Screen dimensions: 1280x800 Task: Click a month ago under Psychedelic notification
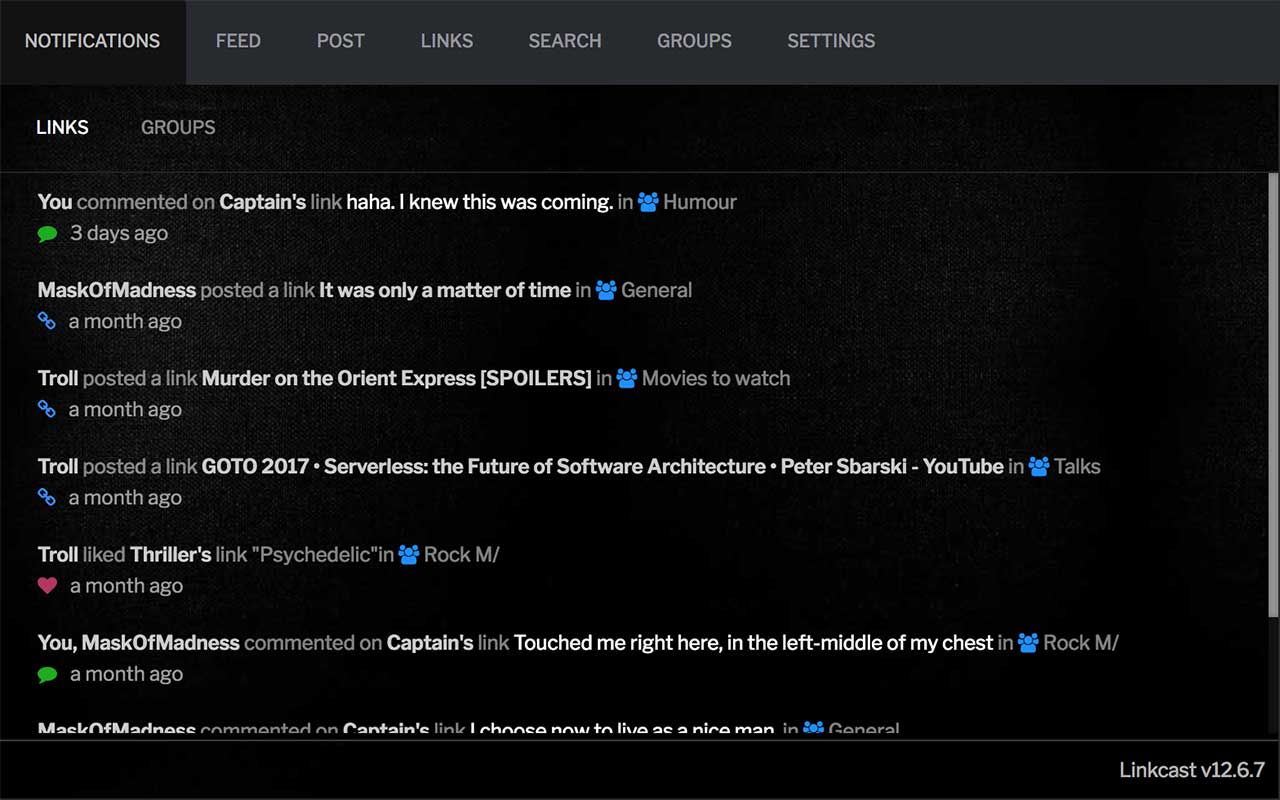coord(126,585)
